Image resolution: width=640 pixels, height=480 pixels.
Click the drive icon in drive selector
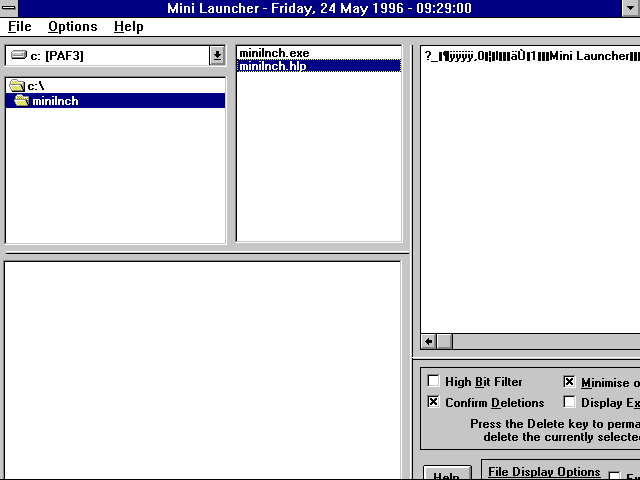point(18,55)
